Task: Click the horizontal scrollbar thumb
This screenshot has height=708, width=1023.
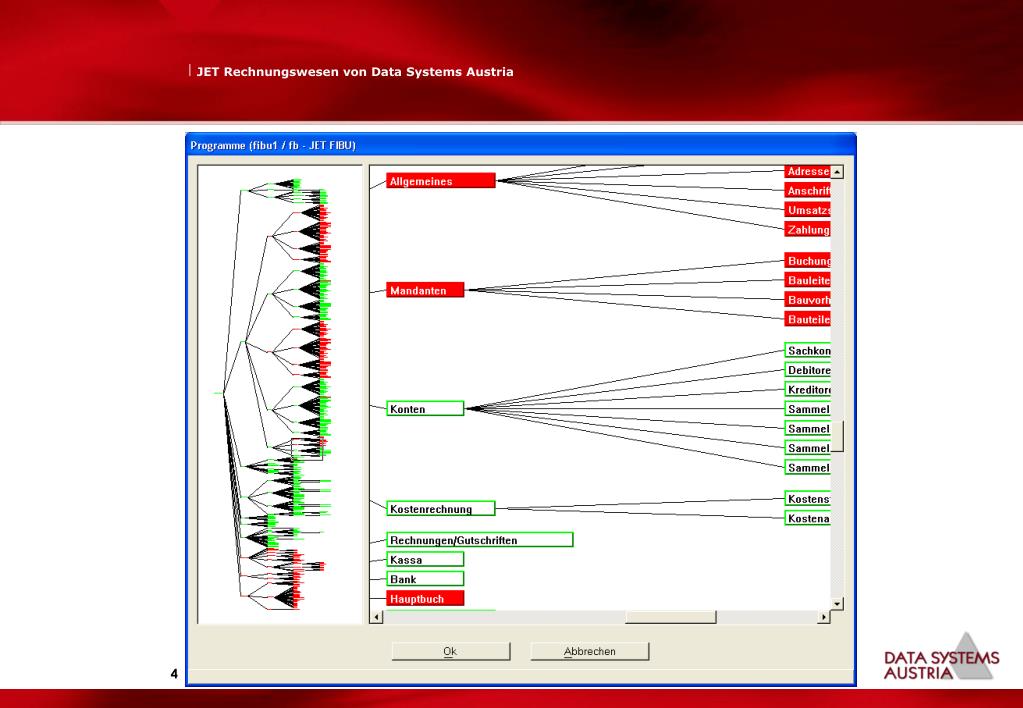Action: [671, 617]
